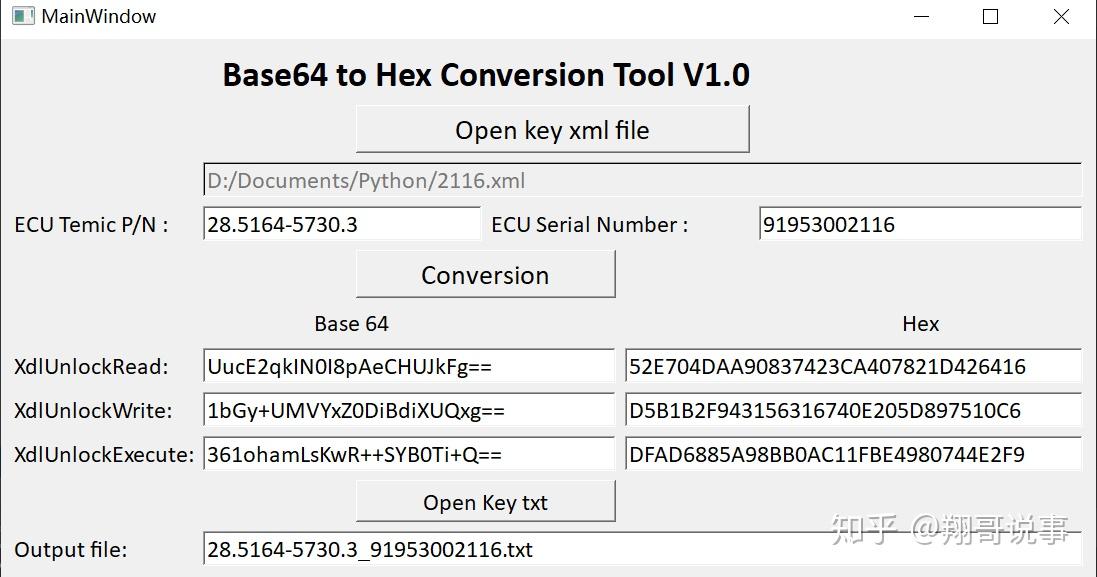
Task: Click the Open key xml file button
Action: pyautogui.click(x=553, y=129)
